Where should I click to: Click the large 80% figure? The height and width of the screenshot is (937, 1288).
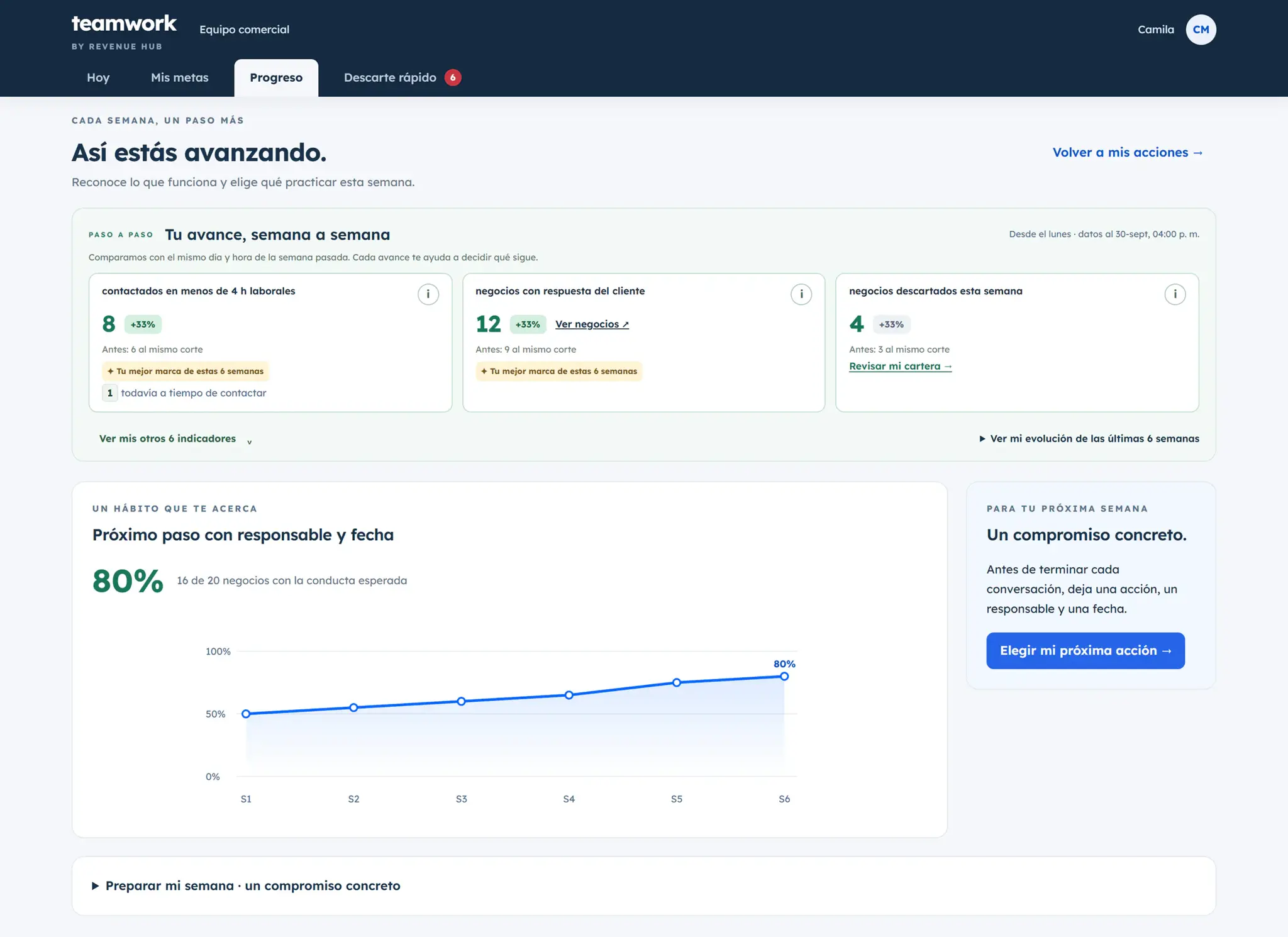click(x=128, y=581)
